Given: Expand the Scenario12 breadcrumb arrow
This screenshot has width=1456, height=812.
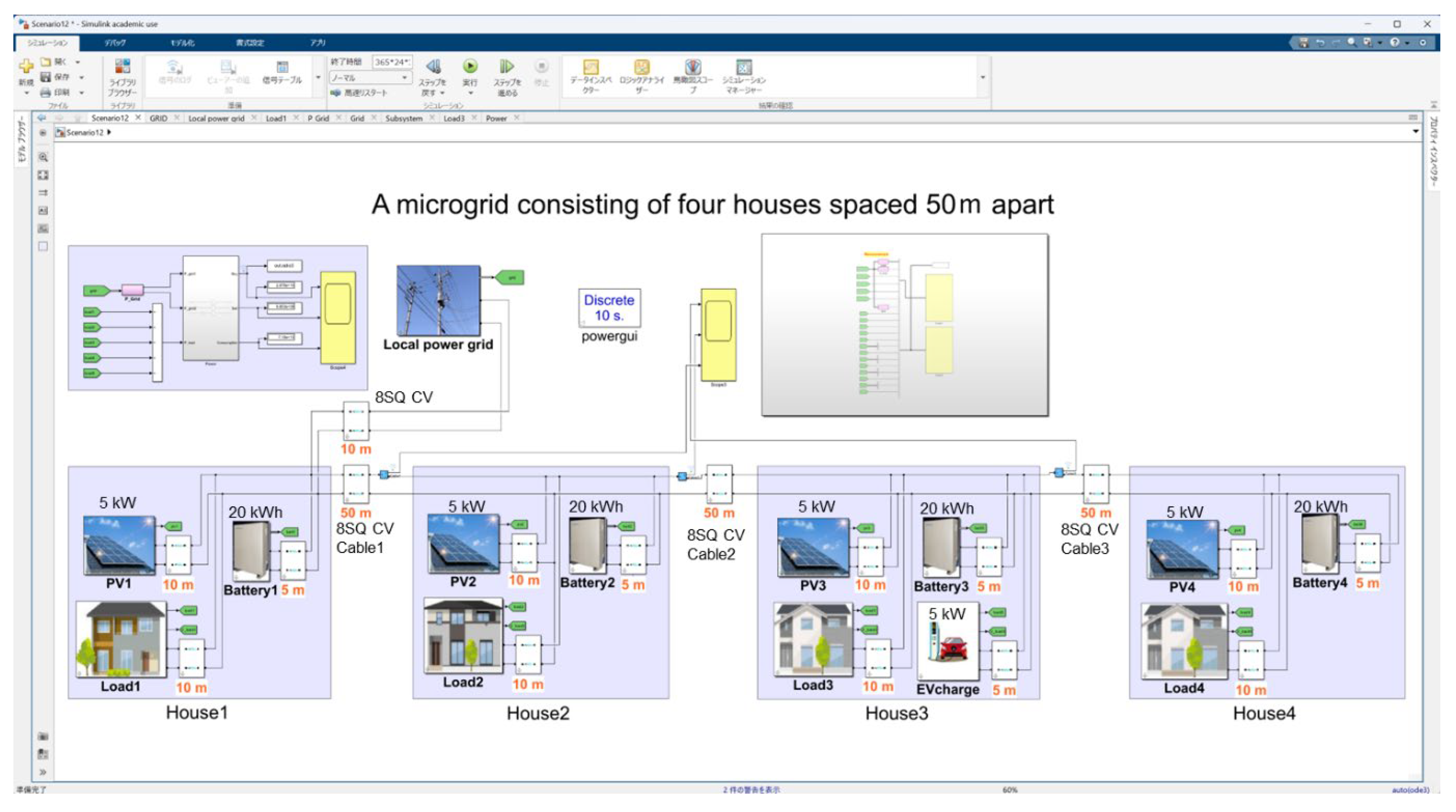Looking at the screenshot, I should tap(109, 132).
